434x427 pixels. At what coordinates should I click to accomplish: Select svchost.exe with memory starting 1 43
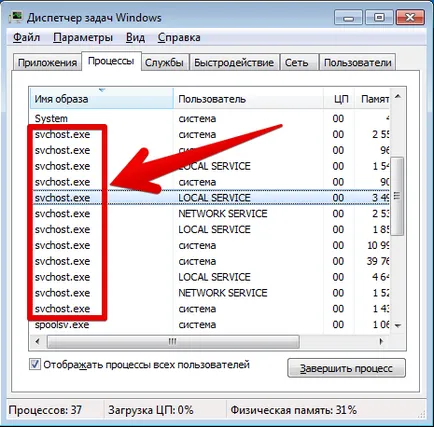pos(62,309)
